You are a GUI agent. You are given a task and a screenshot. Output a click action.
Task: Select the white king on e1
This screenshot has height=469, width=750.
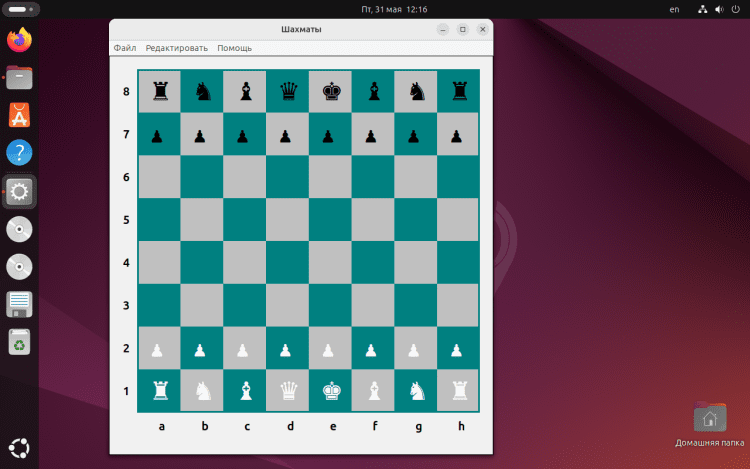[x=331, y=391]
